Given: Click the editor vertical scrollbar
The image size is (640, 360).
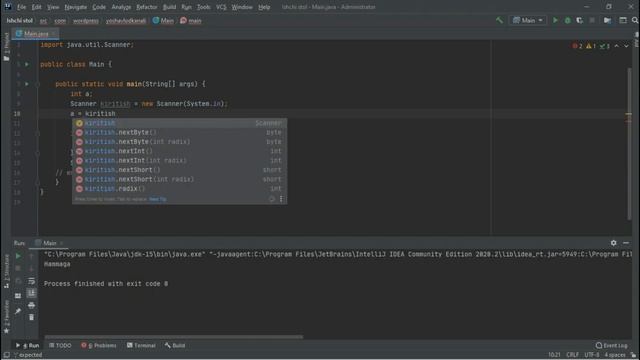Looking at the screenshot, I should pos(629,144).
